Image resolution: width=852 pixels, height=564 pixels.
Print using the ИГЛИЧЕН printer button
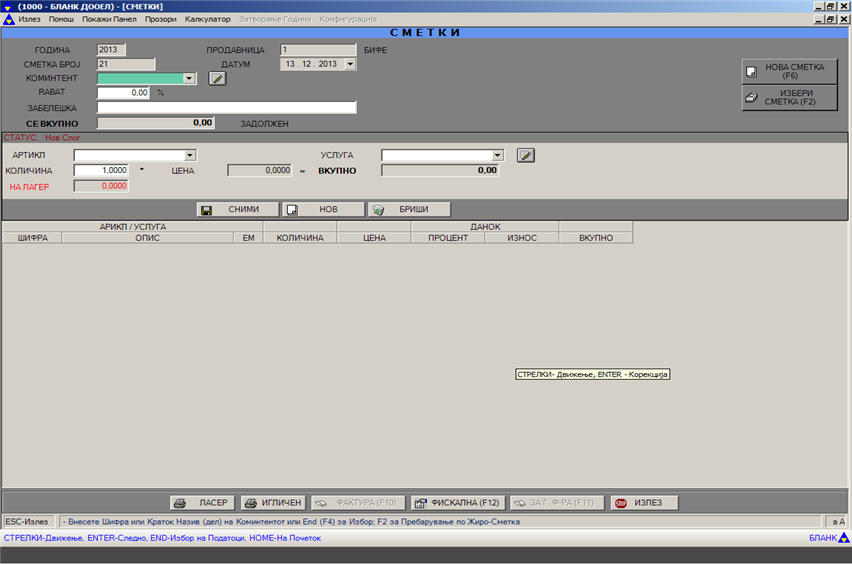pos(272,503)
